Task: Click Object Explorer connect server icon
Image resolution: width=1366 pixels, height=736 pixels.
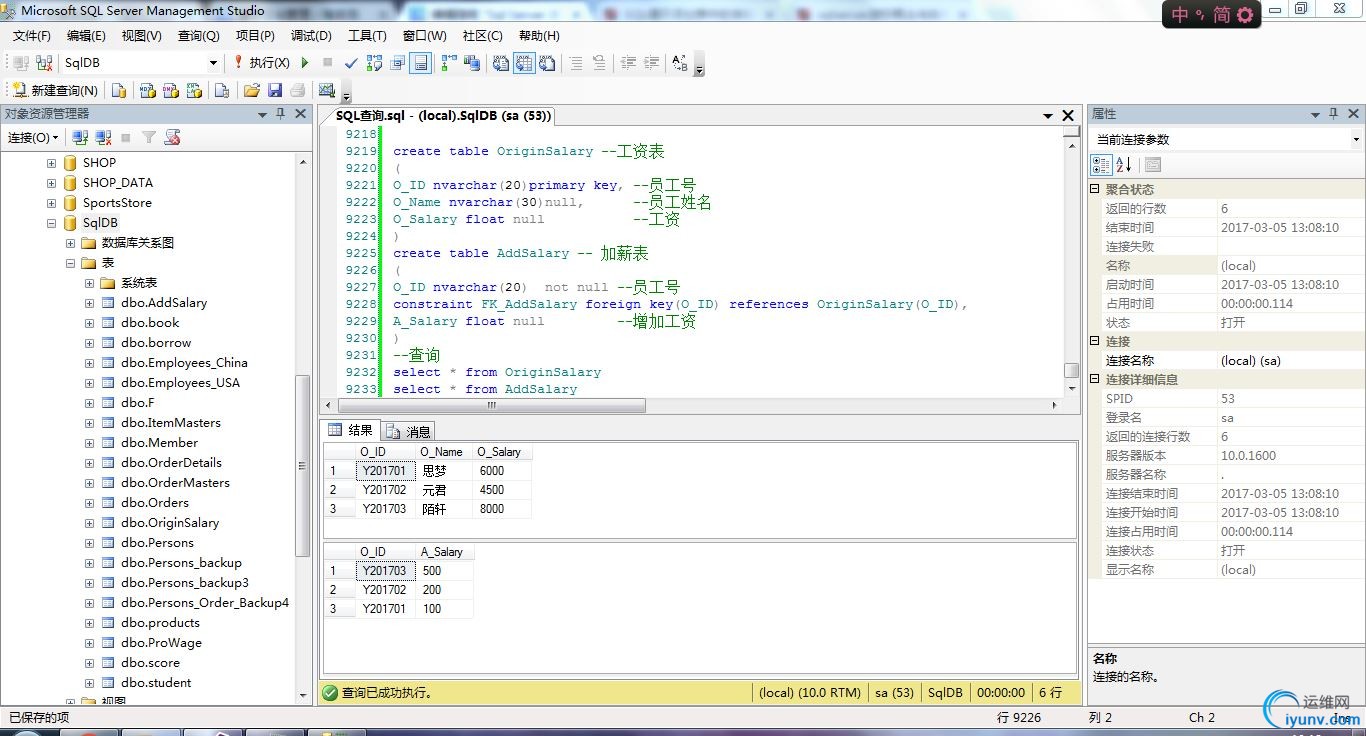Action: point(81,138)
